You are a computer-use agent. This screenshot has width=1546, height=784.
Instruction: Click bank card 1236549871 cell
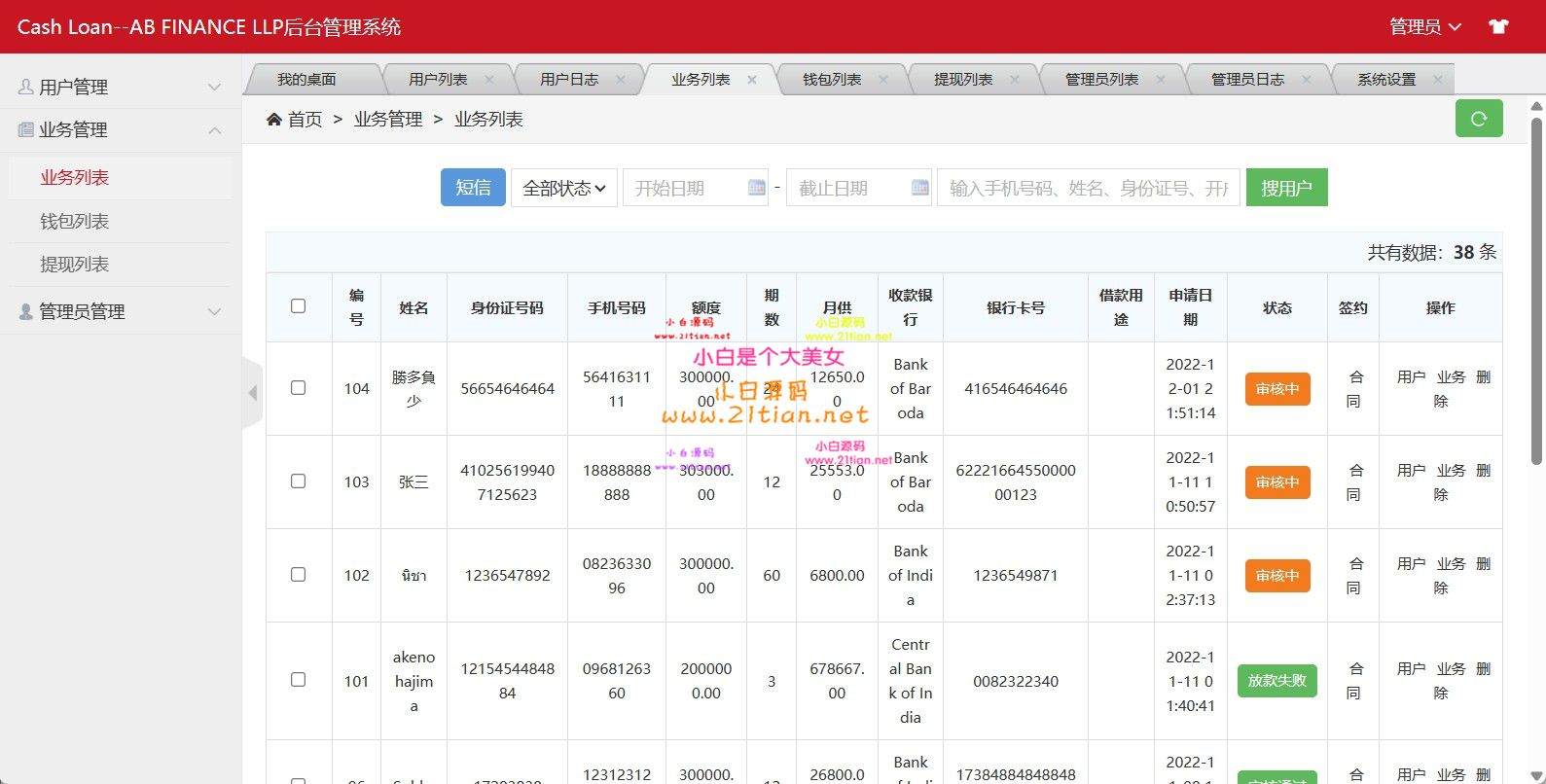1016,575
